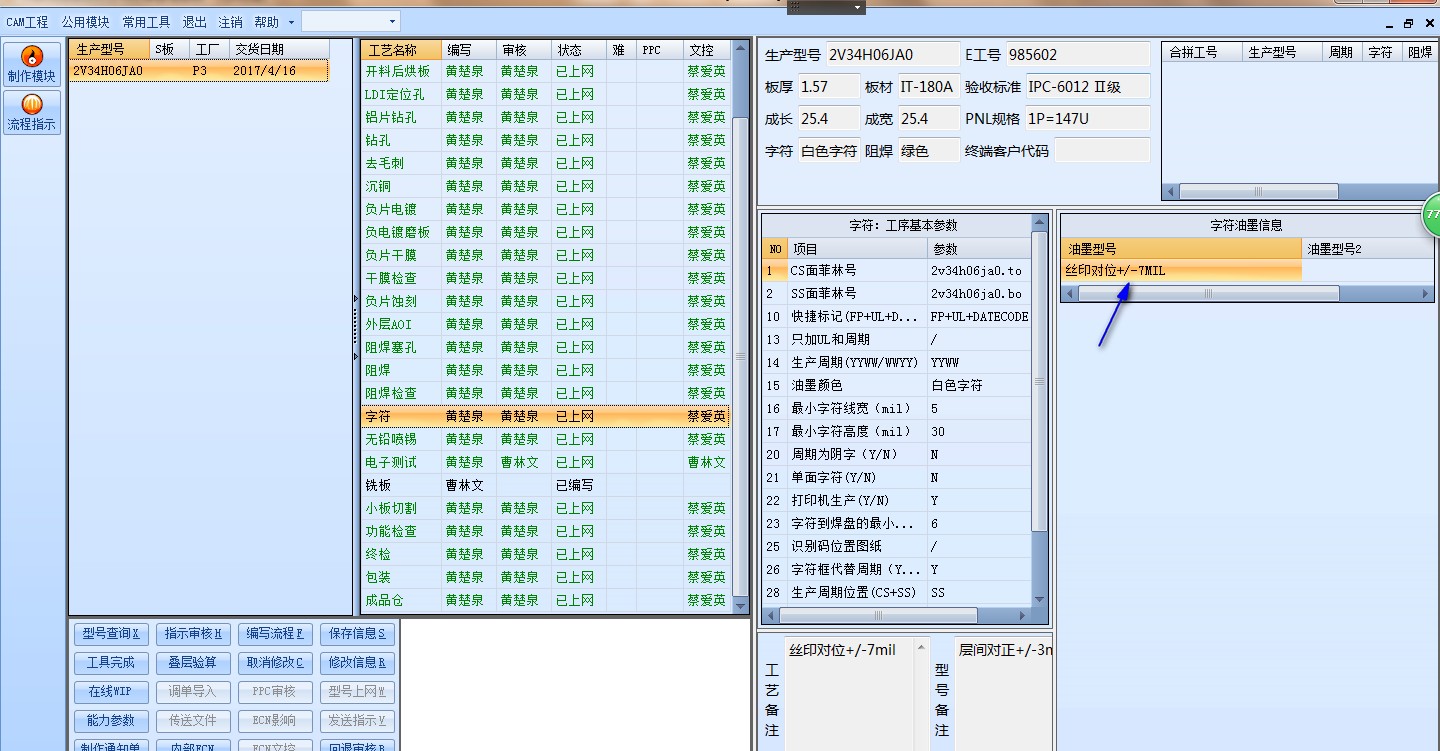Viewport: 1440px width, 751px height.
Task: Select the 最小字符线宽(mil) parameter row
Action: pyautogui.click(x=897, y=409)
